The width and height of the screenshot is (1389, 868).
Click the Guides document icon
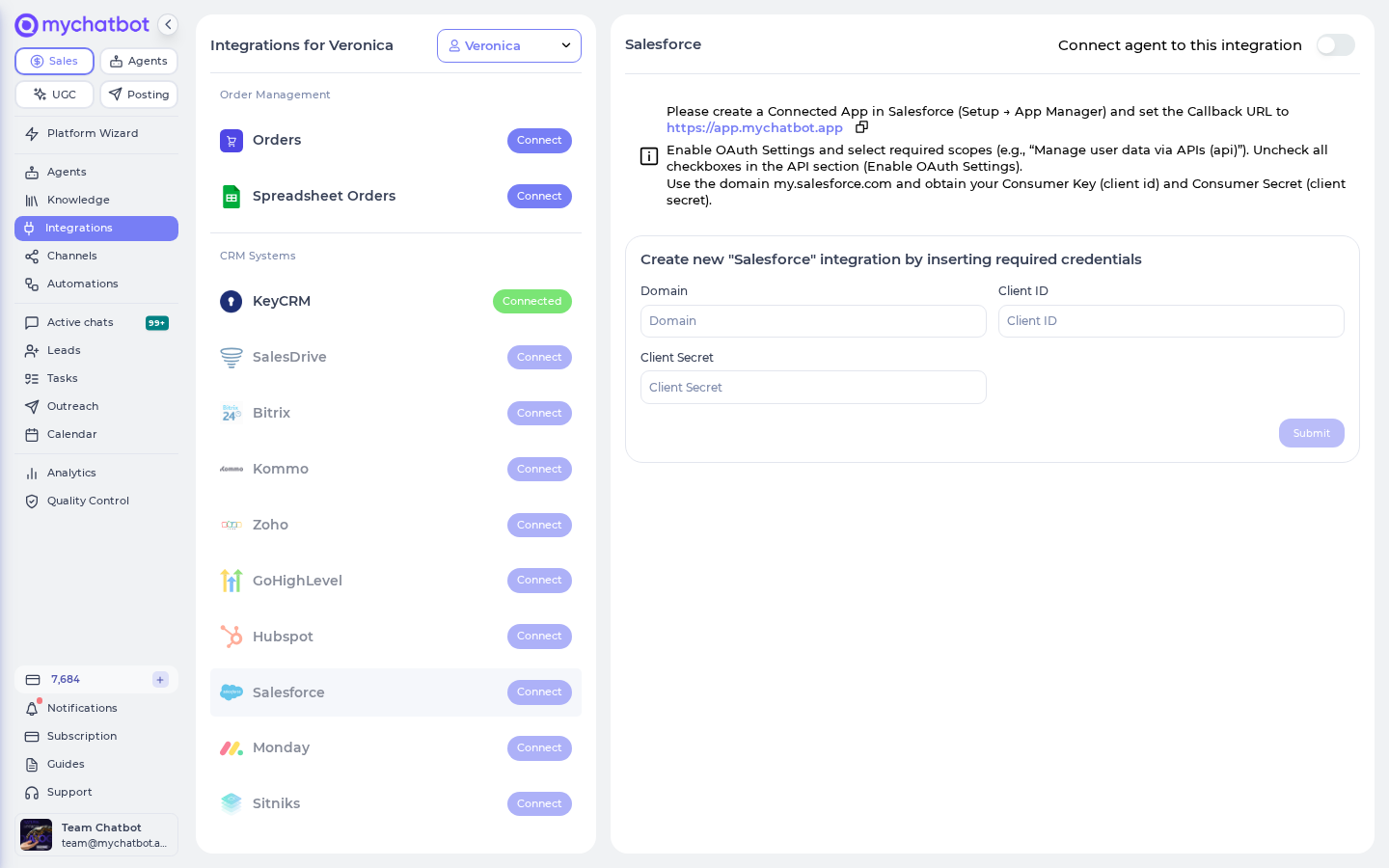32,765
